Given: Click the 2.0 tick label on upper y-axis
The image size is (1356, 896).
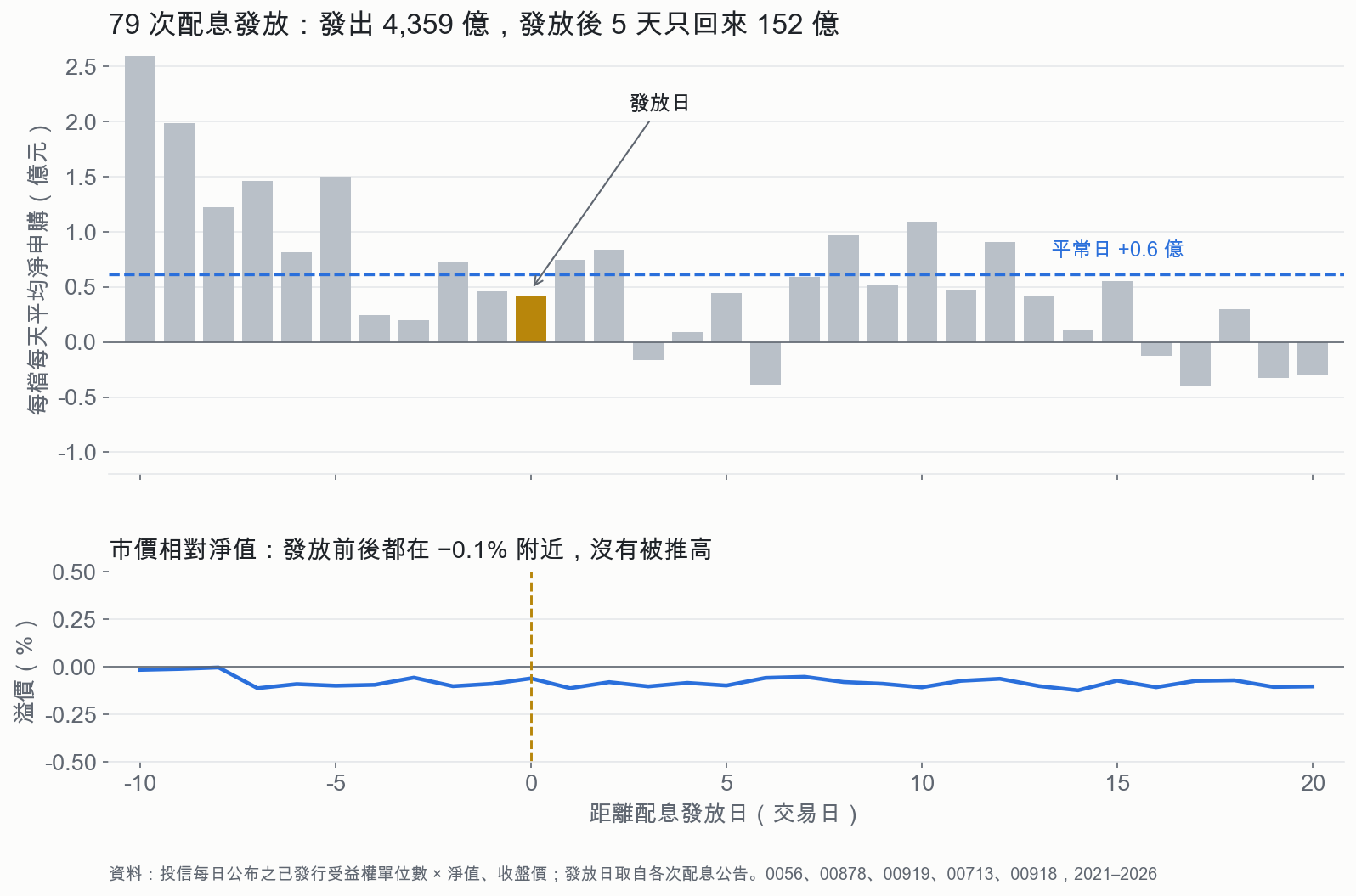Looking at the screenshot, I should [x=82, y=121].
